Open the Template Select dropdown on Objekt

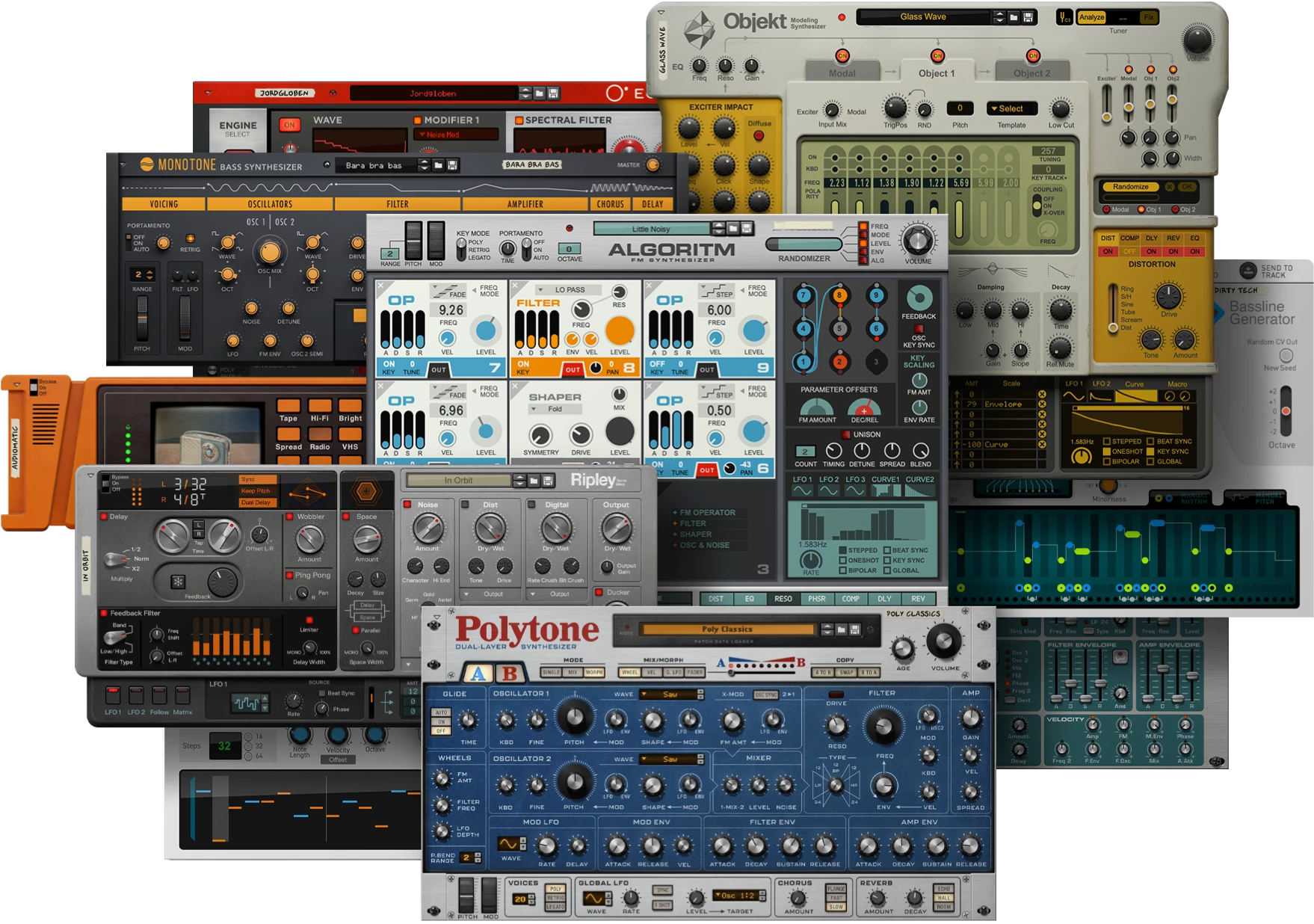click(1012, 108)
